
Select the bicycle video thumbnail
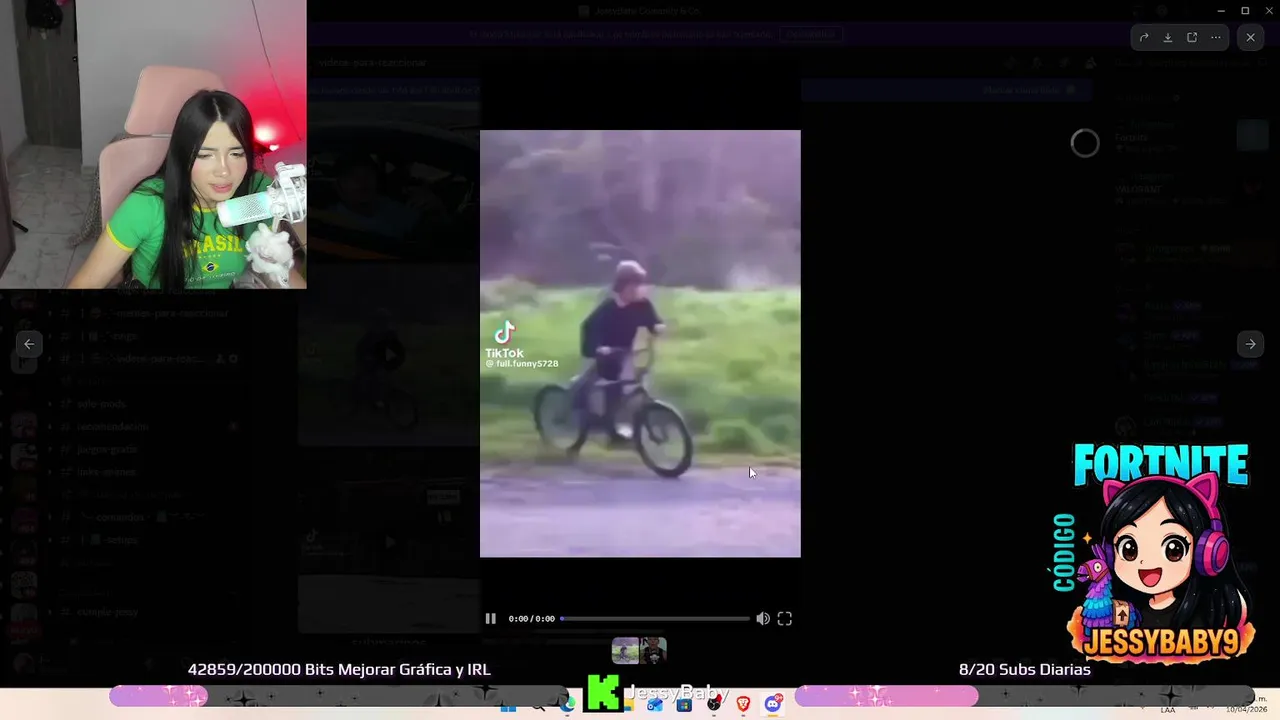pyautogui.click(x=626, y=651)
